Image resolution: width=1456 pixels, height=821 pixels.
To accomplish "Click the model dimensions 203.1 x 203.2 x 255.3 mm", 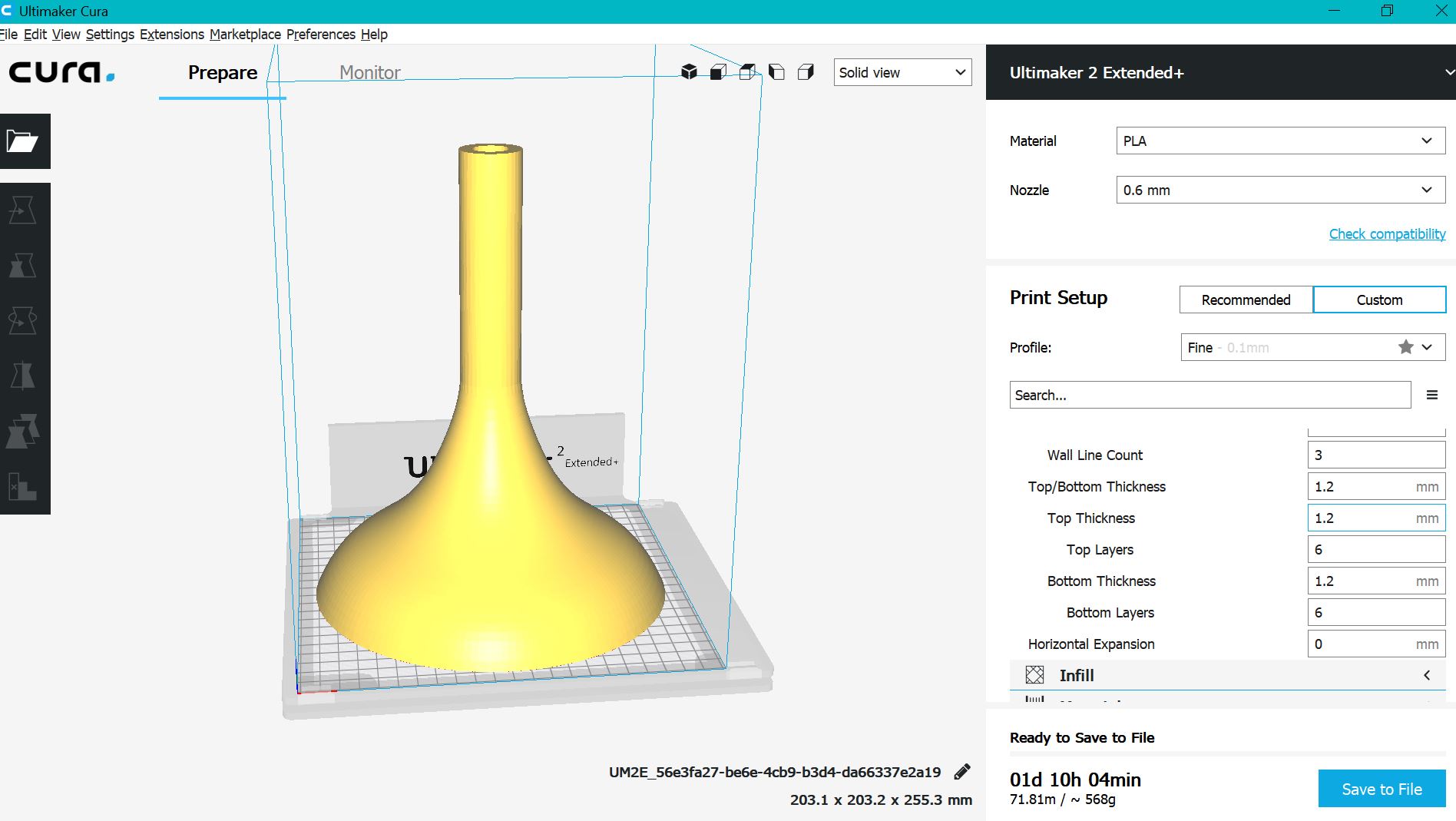I will [x=881, y=799].
